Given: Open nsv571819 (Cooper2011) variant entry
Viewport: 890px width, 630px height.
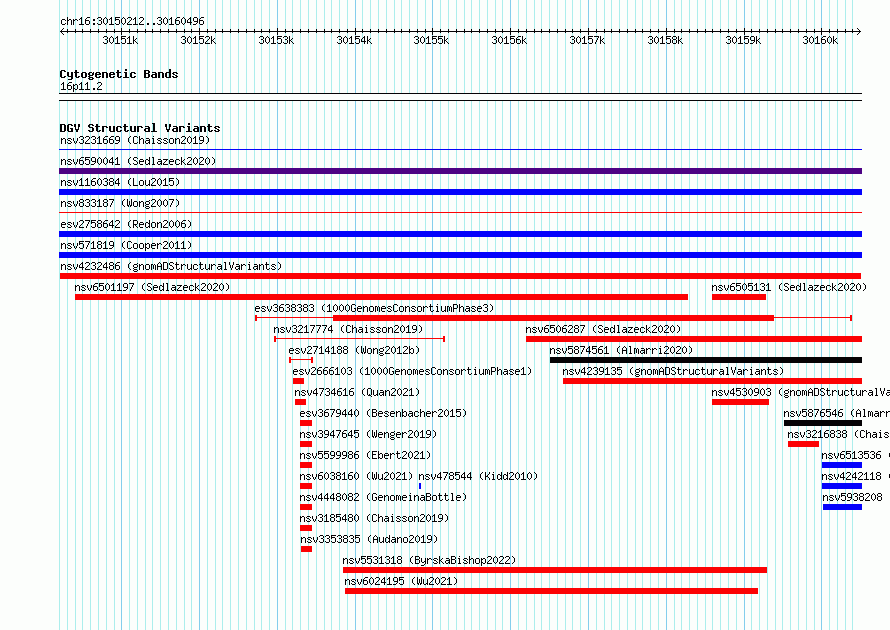Looking at the screenshot, I should (126, 245).
